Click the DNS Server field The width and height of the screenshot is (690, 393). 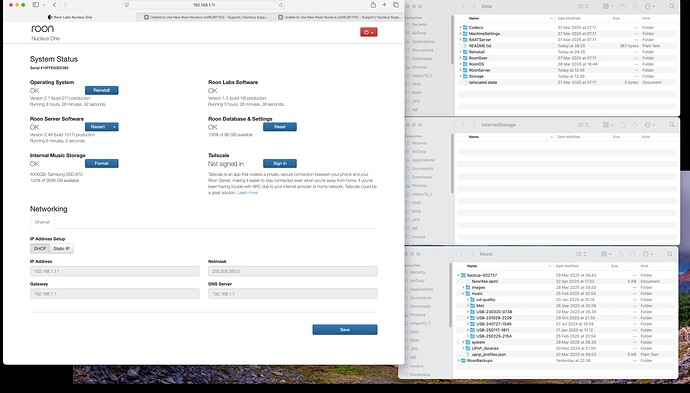click(293, 294)
